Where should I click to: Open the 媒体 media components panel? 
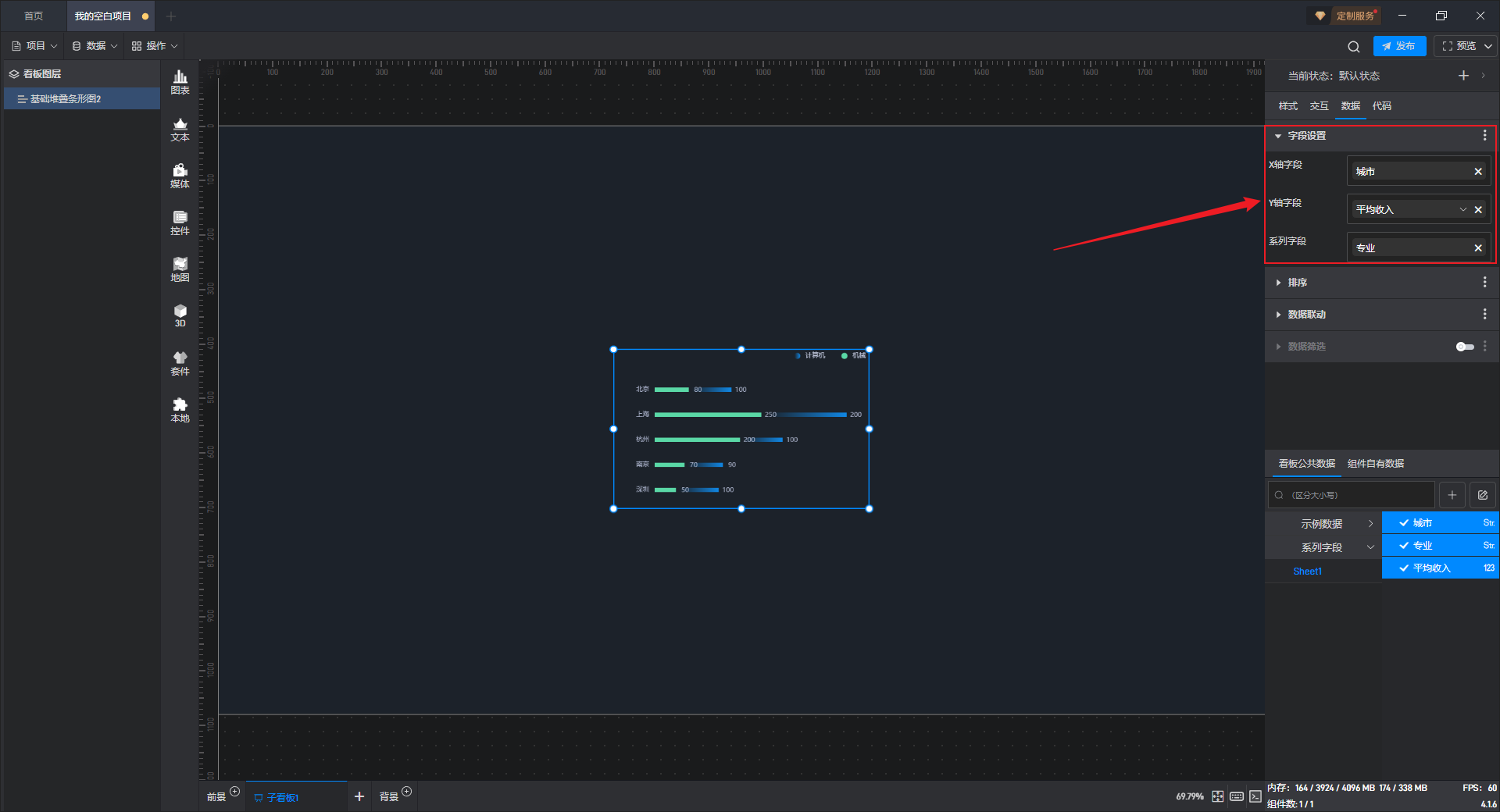point(180,176)
